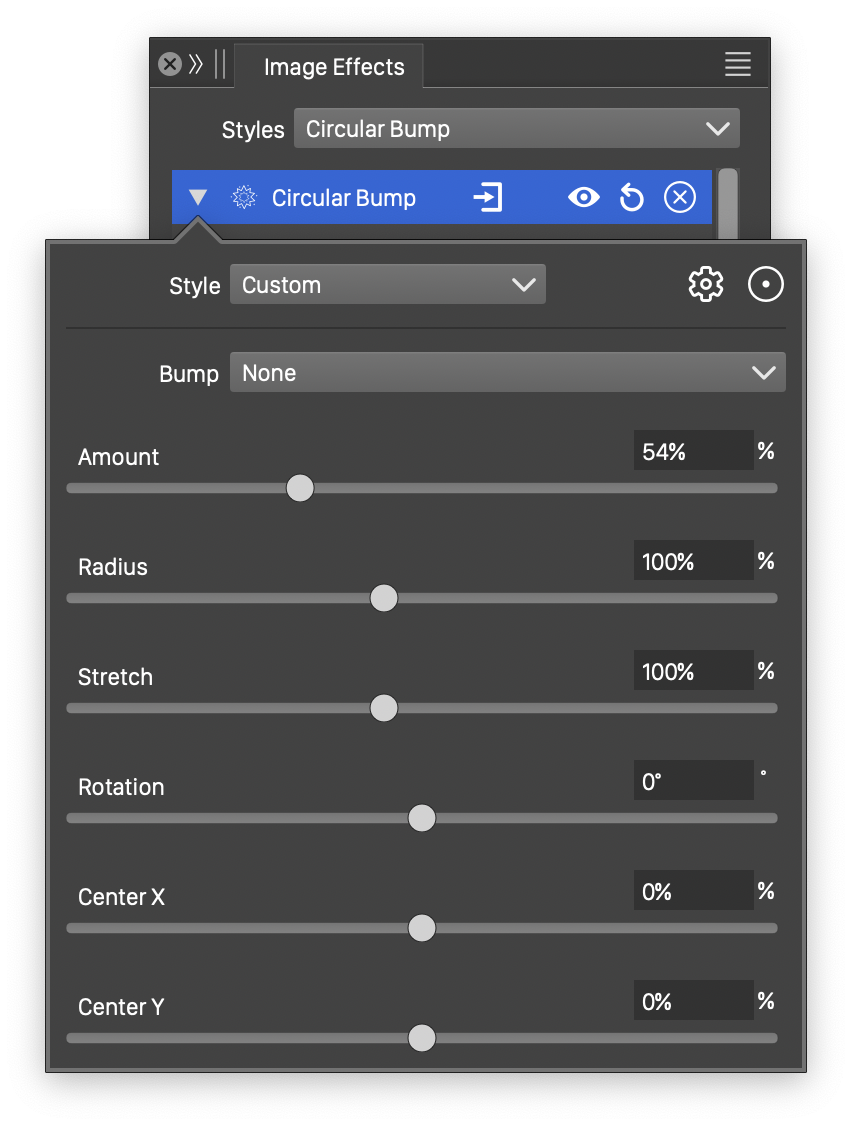Toggle Circular Bump effect visibility eye

pyautogui.click(x=583, y=198)
